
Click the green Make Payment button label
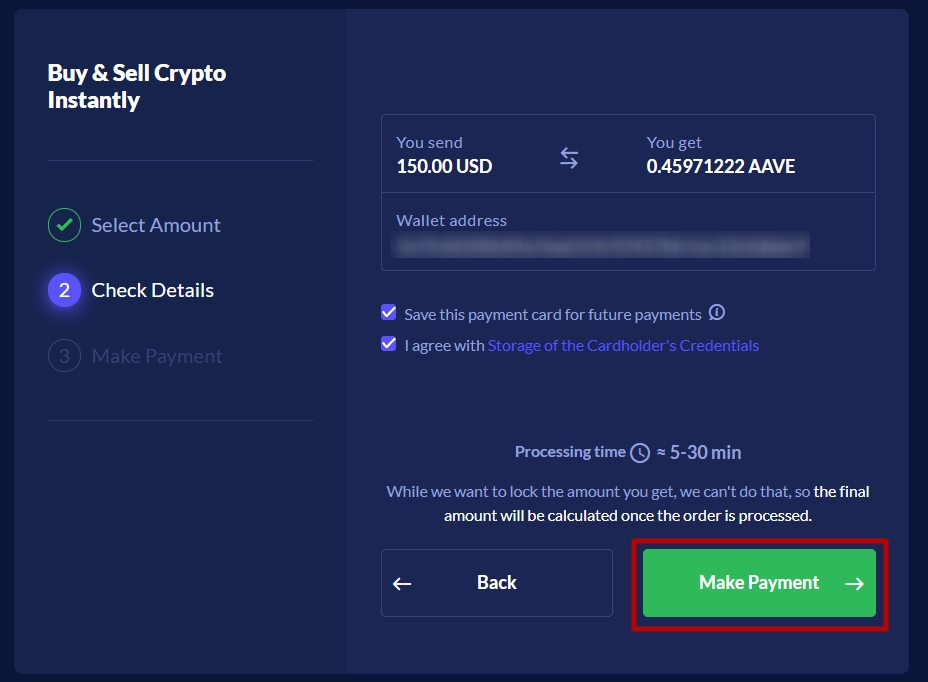pos(759,583)
